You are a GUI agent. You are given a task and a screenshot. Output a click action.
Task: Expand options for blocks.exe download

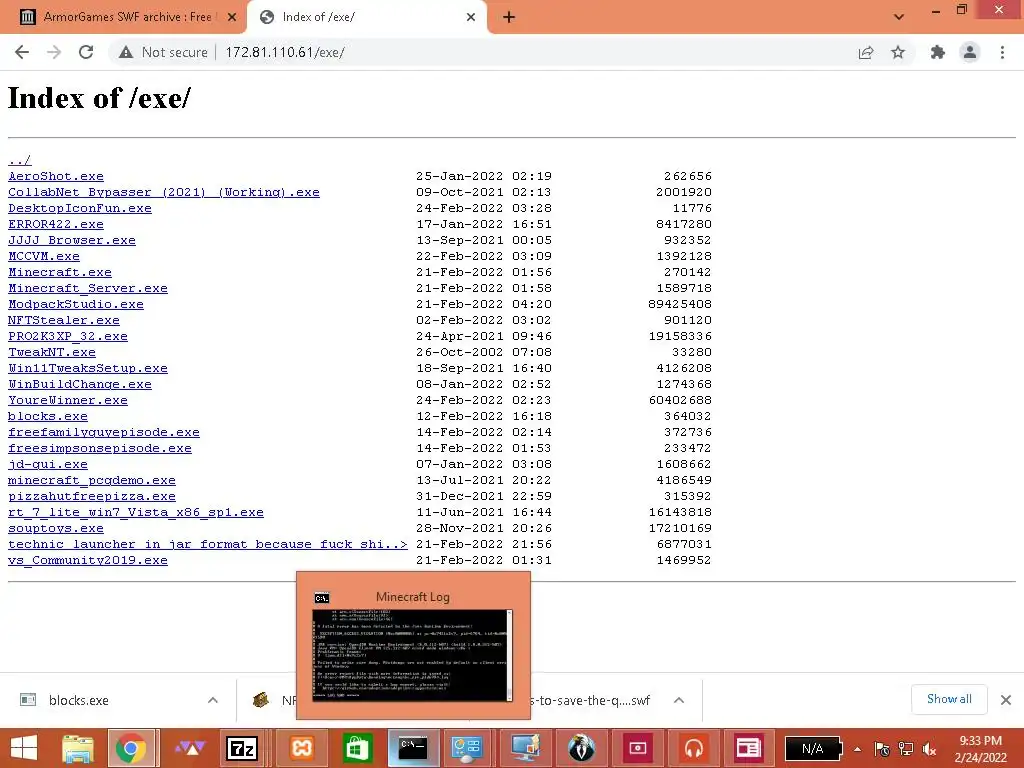[213, 700]
